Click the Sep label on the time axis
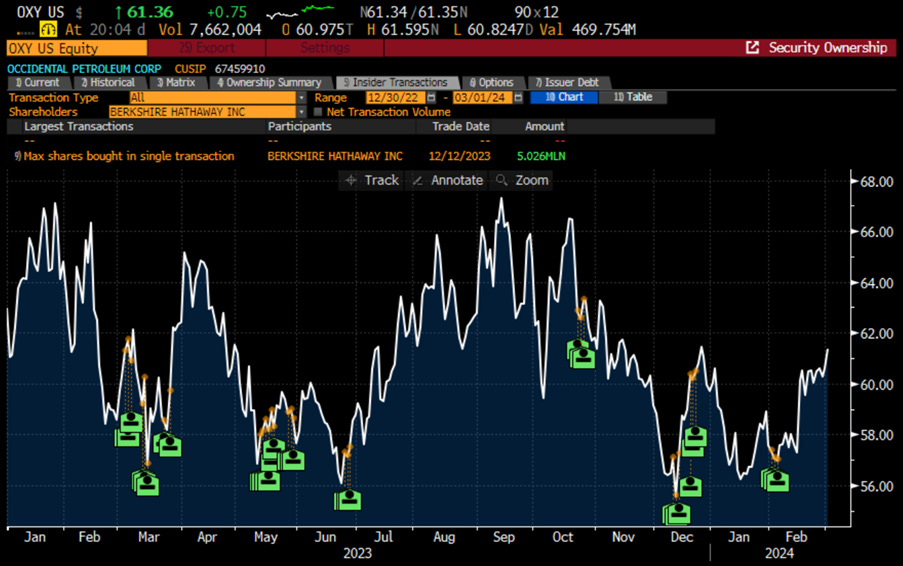This screenshot has width=903, height=566. click(503, 537)
